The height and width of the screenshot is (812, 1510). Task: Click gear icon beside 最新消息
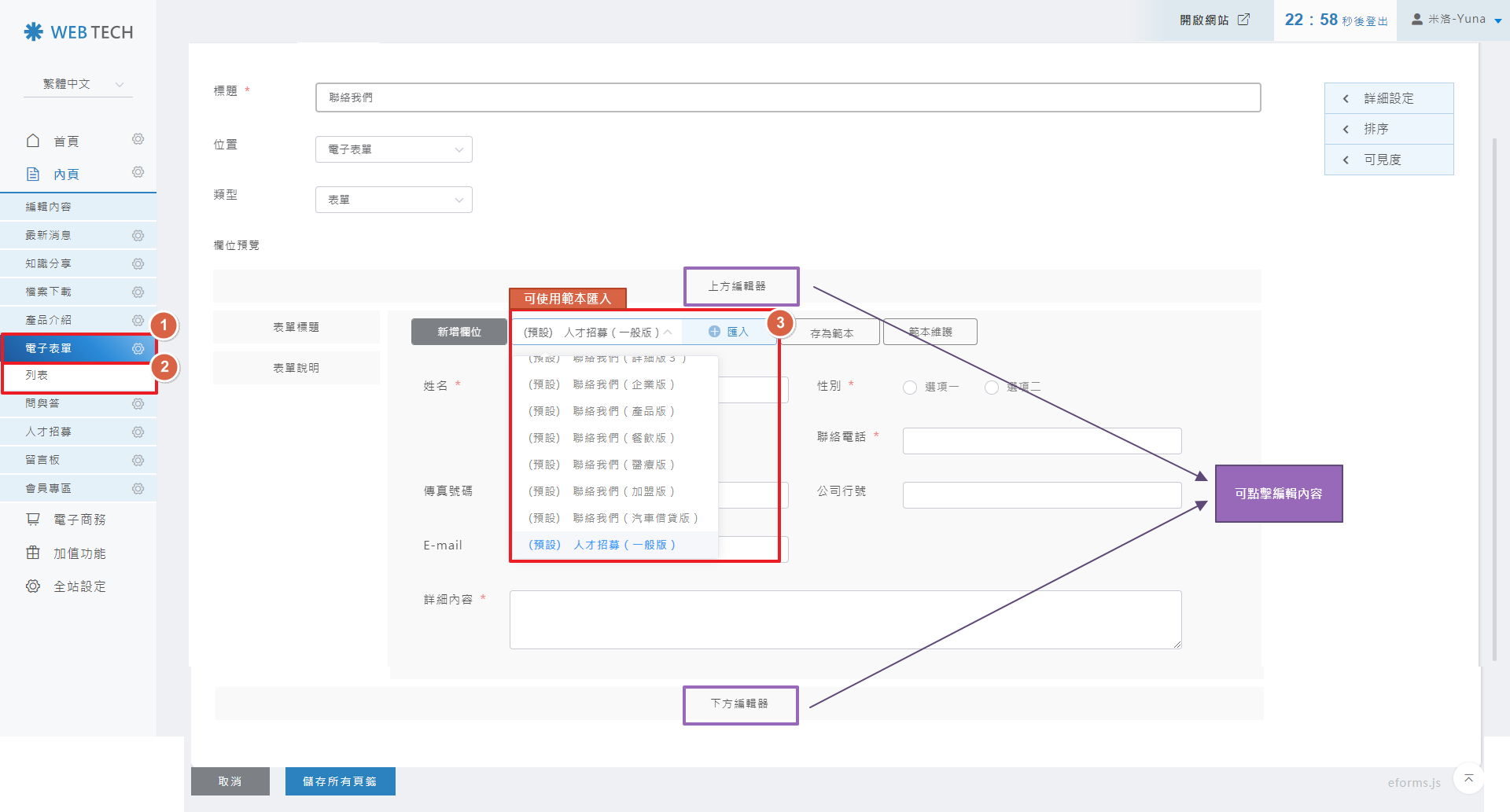[x=138, y=236]
